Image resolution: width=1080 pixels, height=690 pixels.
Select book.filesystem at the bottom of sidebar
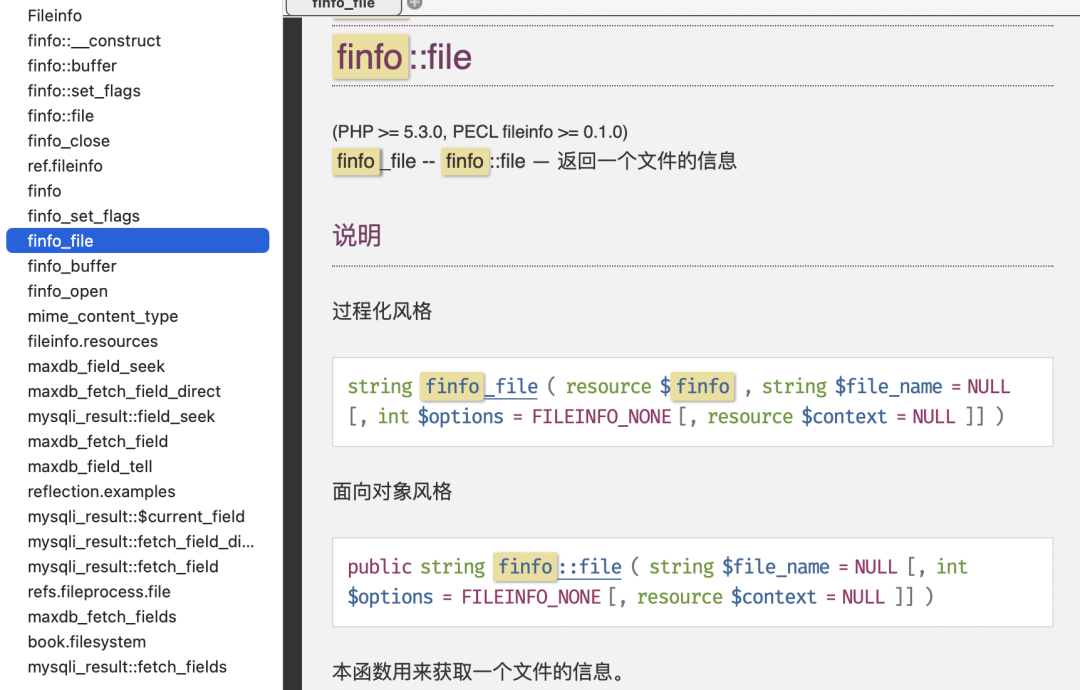pos(87,641)
